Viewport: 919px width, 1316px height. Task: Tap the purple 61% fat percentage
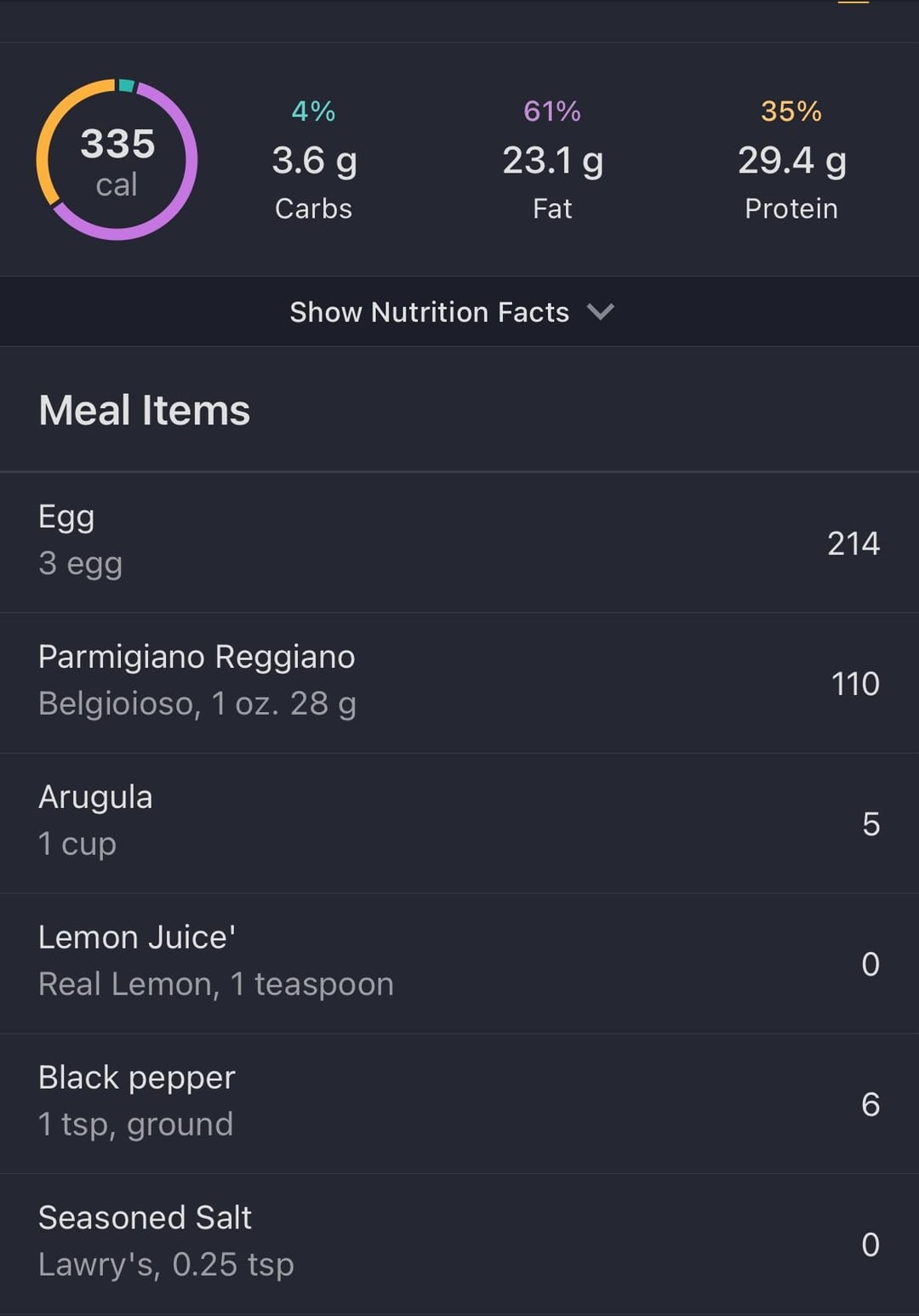[552, 111]
